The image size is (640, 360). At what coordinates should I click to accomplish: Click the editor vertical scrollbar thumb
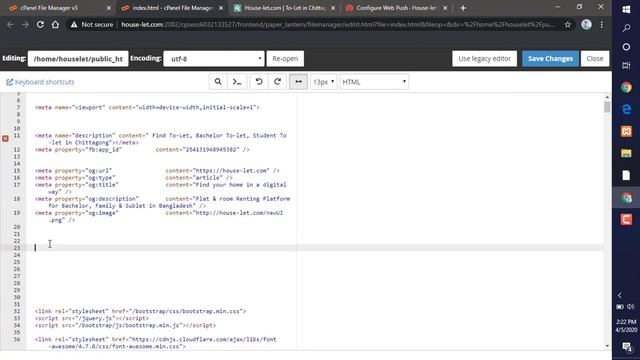607,107
